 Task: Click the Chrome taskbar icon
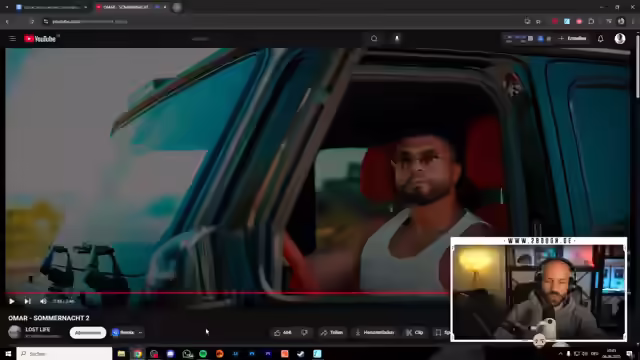[x=138, y=354]
